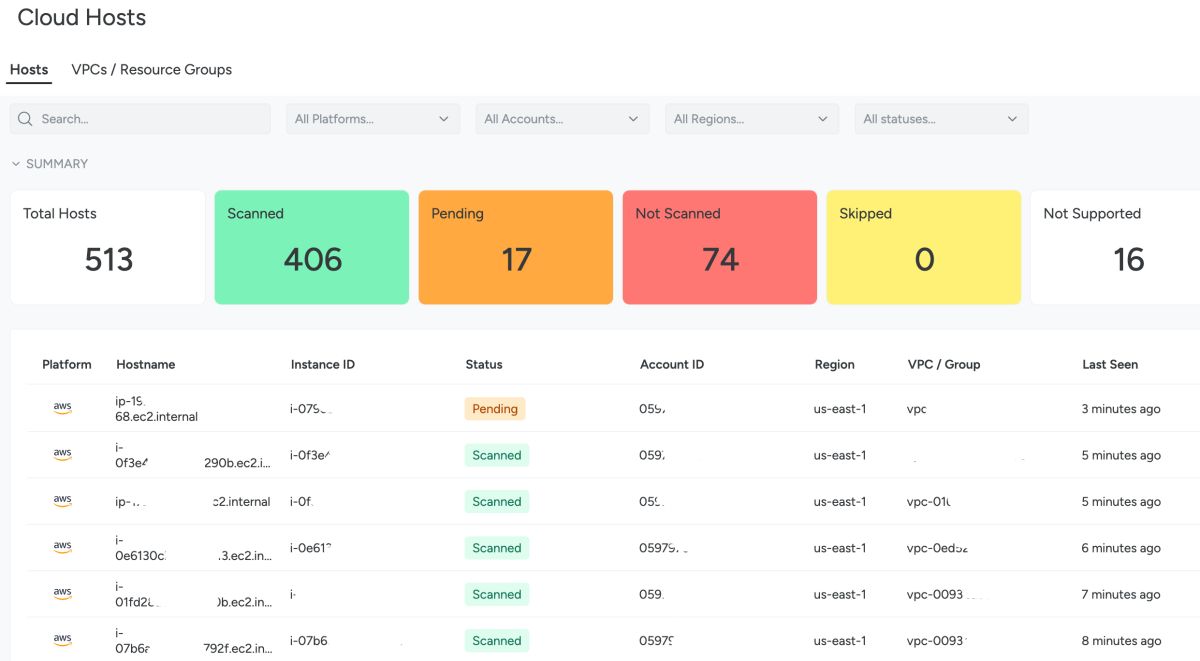Click AWS icon for host seen 6 minutes ago

point(62,547)
